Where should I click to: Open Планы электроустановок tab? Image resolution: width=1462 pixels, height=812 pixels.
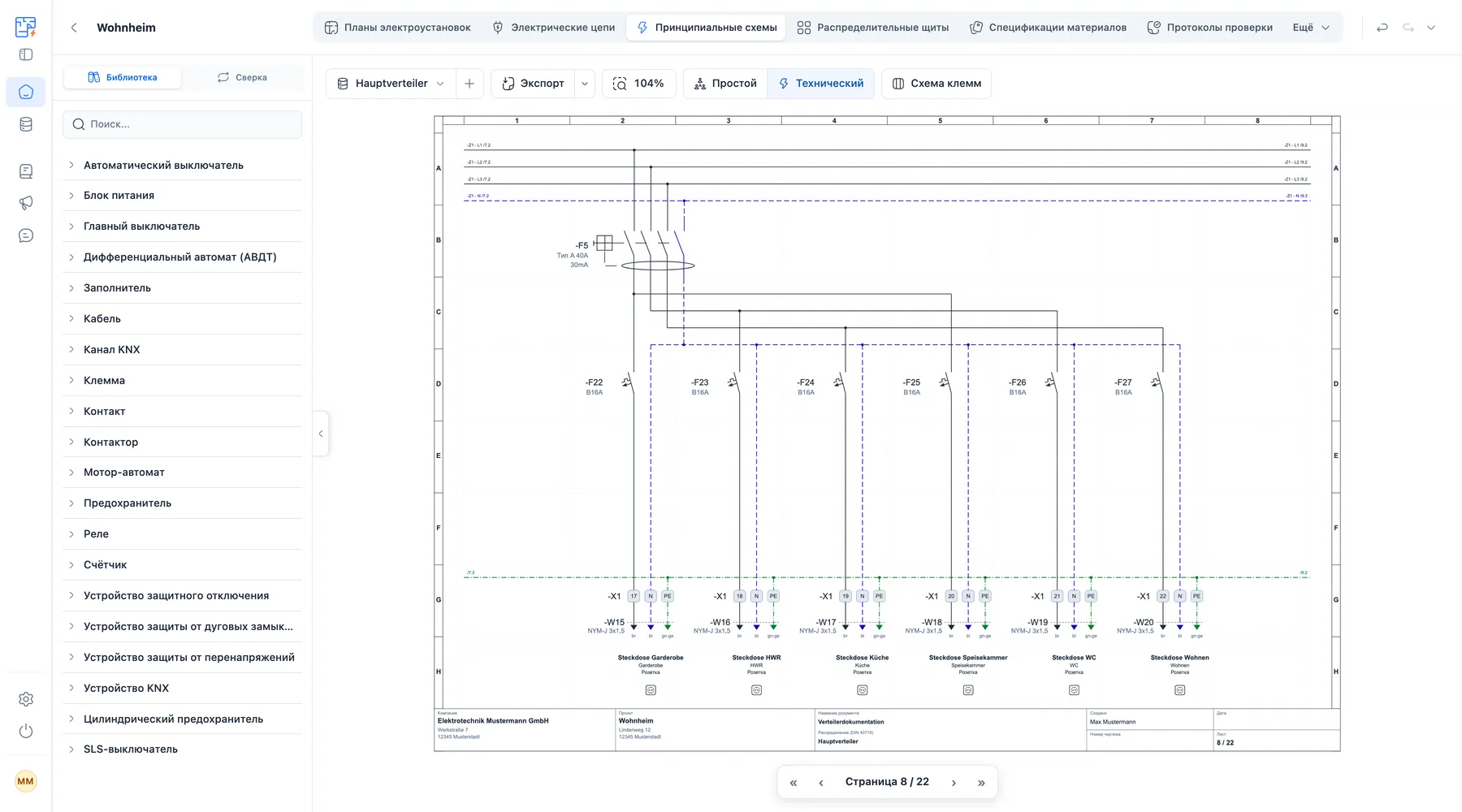click(x=397, y=28)
